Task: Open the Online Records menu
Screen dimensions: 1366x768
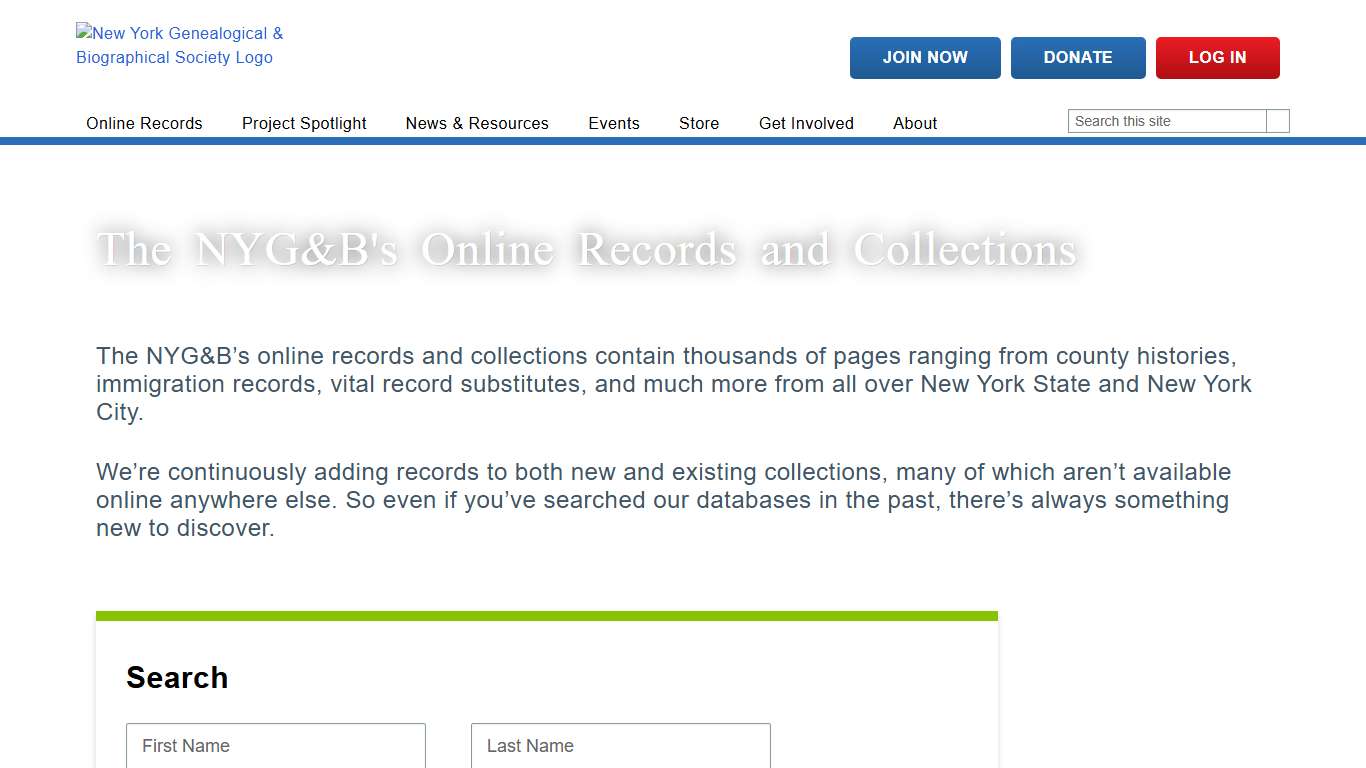Action: click(x=144, y=123)
